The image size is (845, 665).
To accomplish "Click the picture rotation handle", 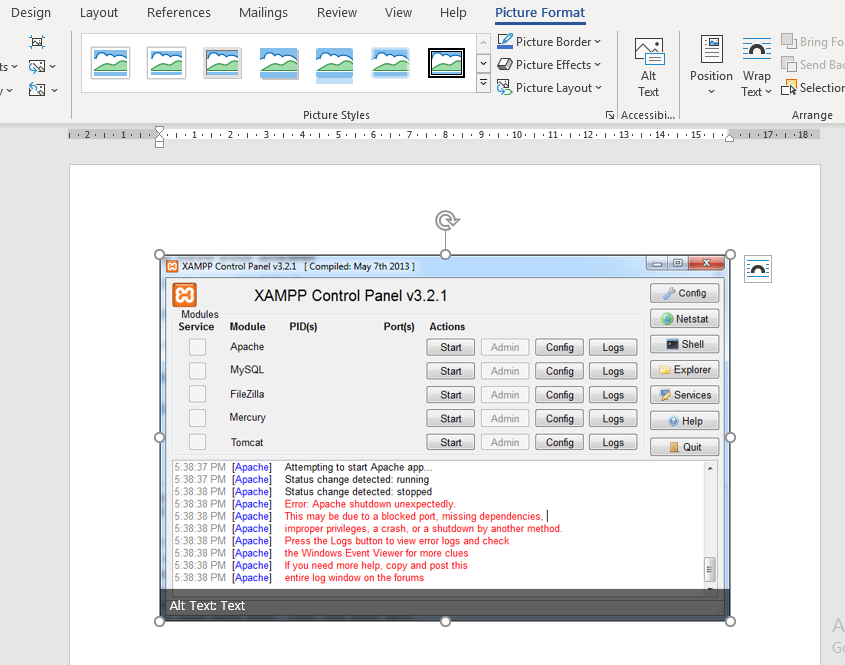I will click(446, 220).
